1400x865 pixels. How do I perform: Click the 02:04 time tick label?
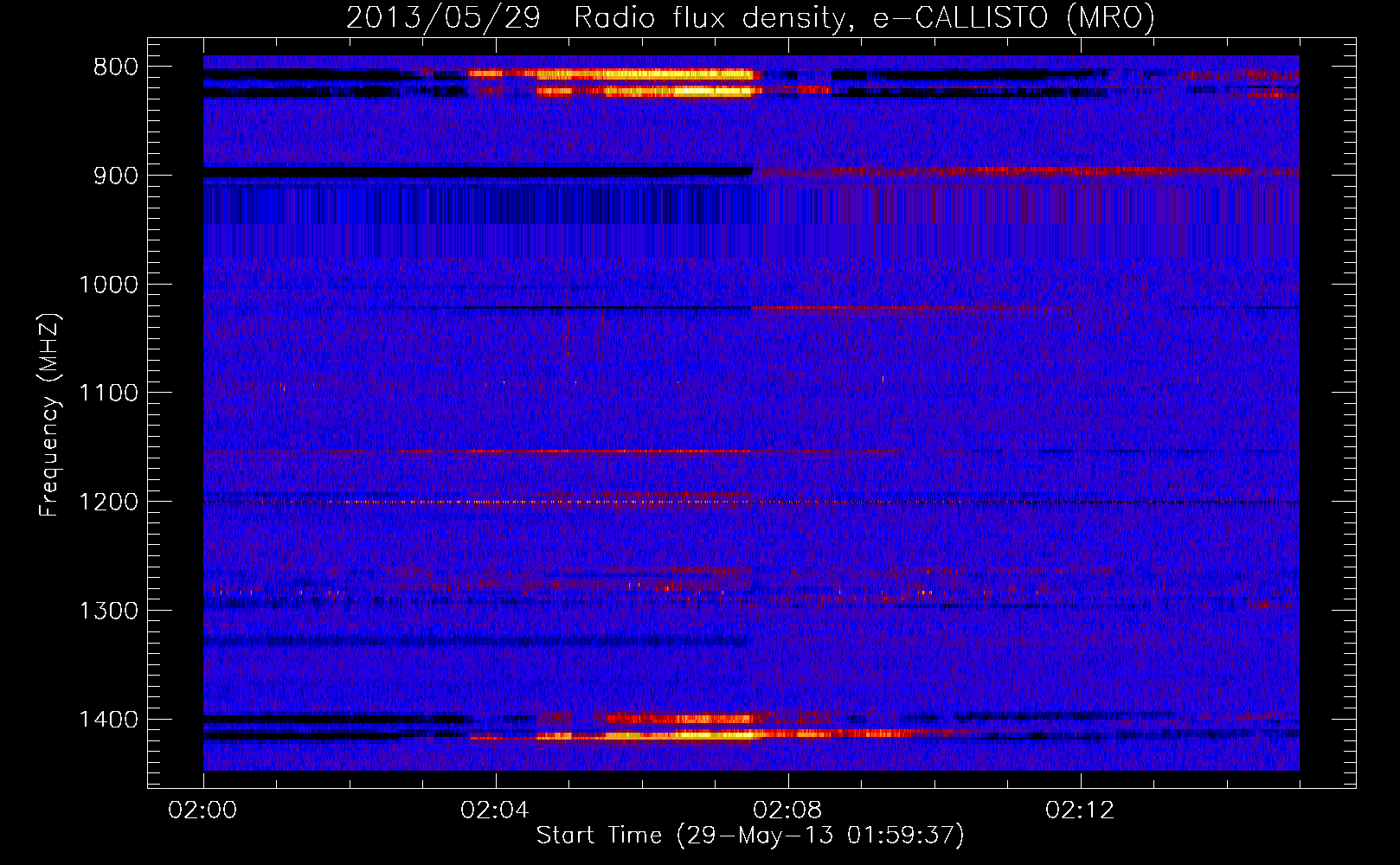point(495,811)
